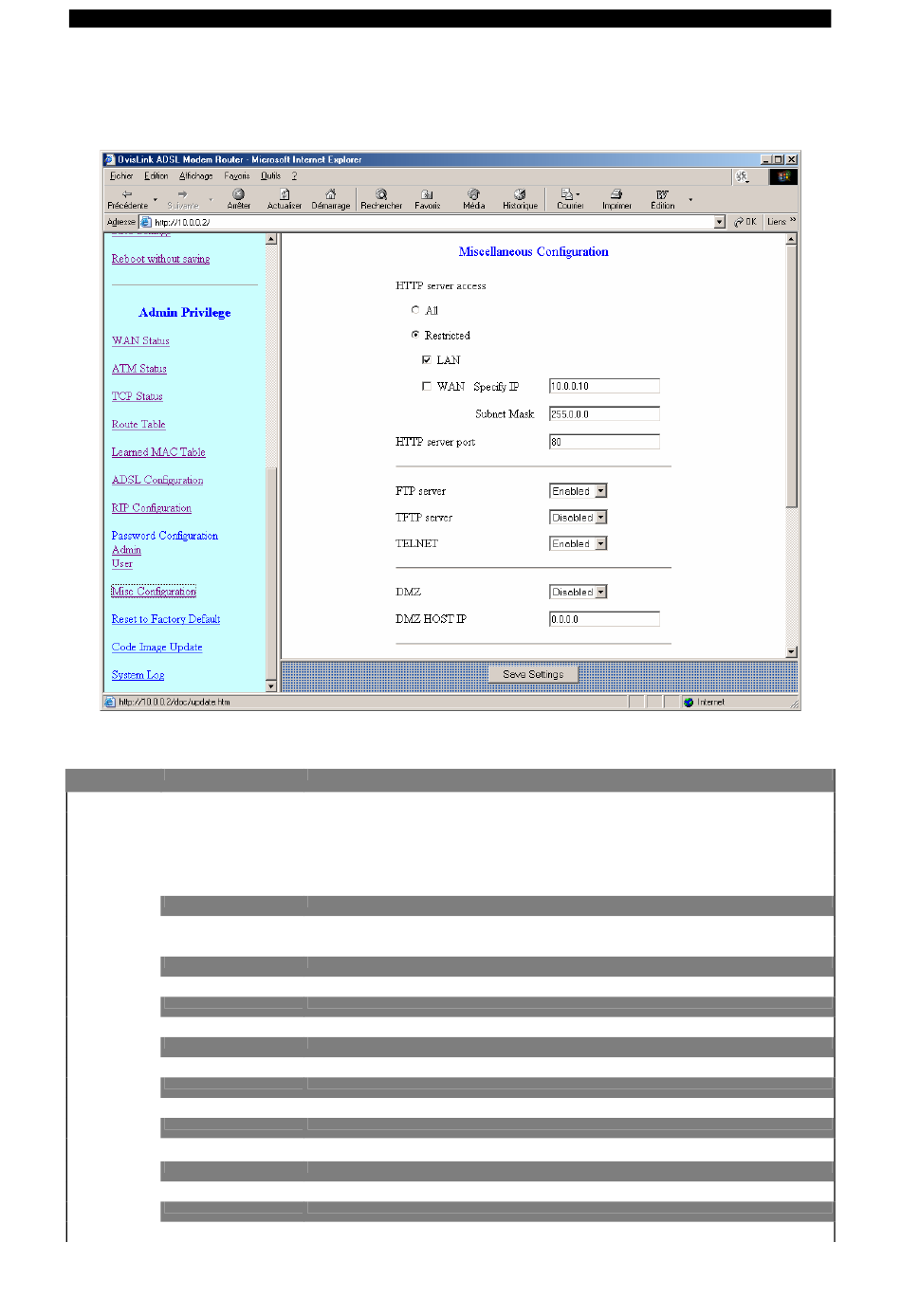Click the Windows flag logo throbber
This screenshot has width=901, height=1316.
(783, 176)
